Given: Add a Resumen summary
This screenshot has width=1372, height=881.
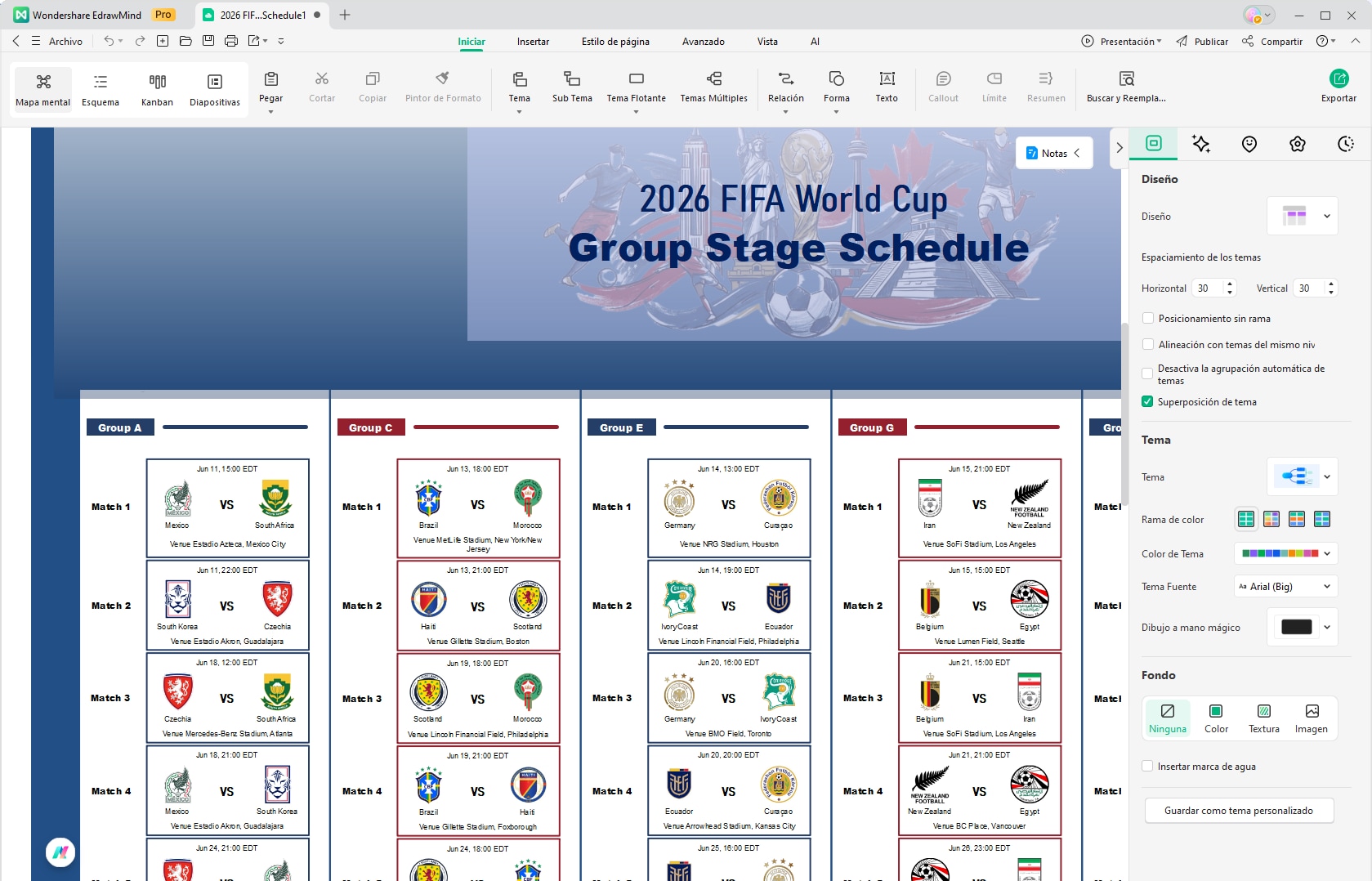Looking at the screenshot, I should (1046, 87).
